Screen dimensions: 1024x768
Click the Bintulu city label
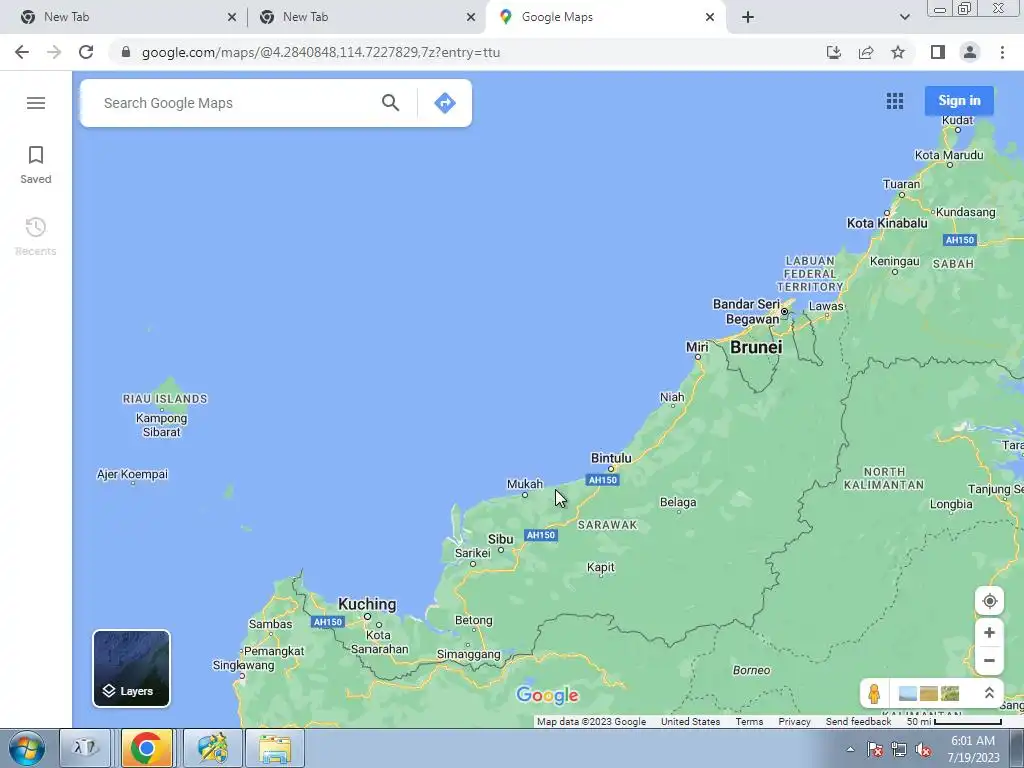click(611, 458)
